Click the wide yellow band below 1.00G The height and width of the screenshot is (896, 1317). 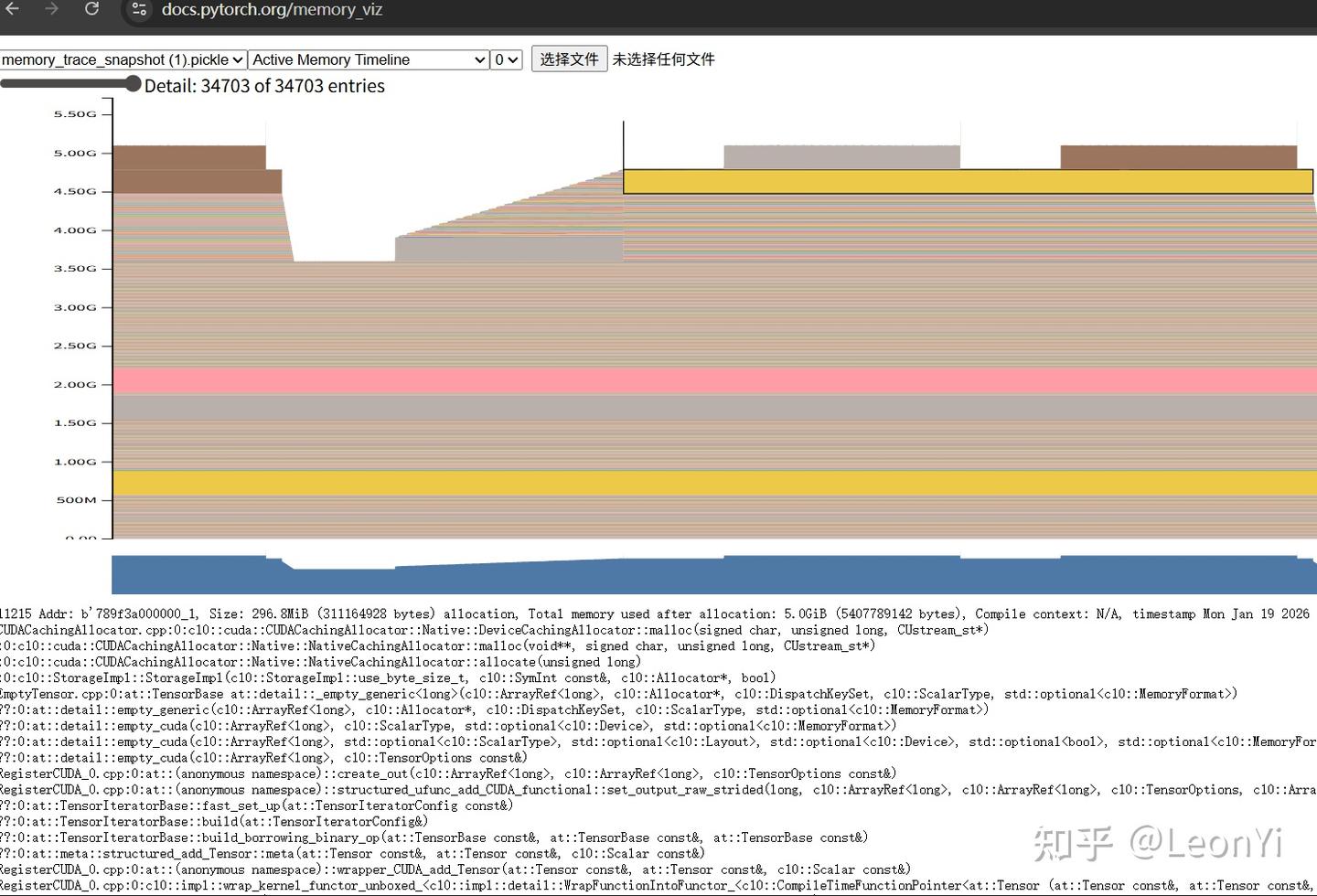[x=713, y=483]
